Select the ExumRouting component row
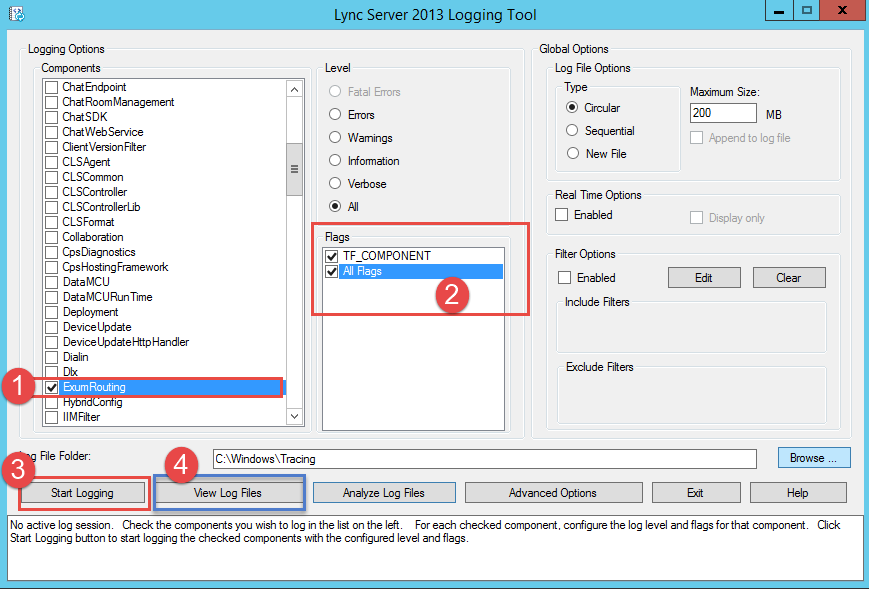Screen dimensions: 869x589 coord(163,387)
